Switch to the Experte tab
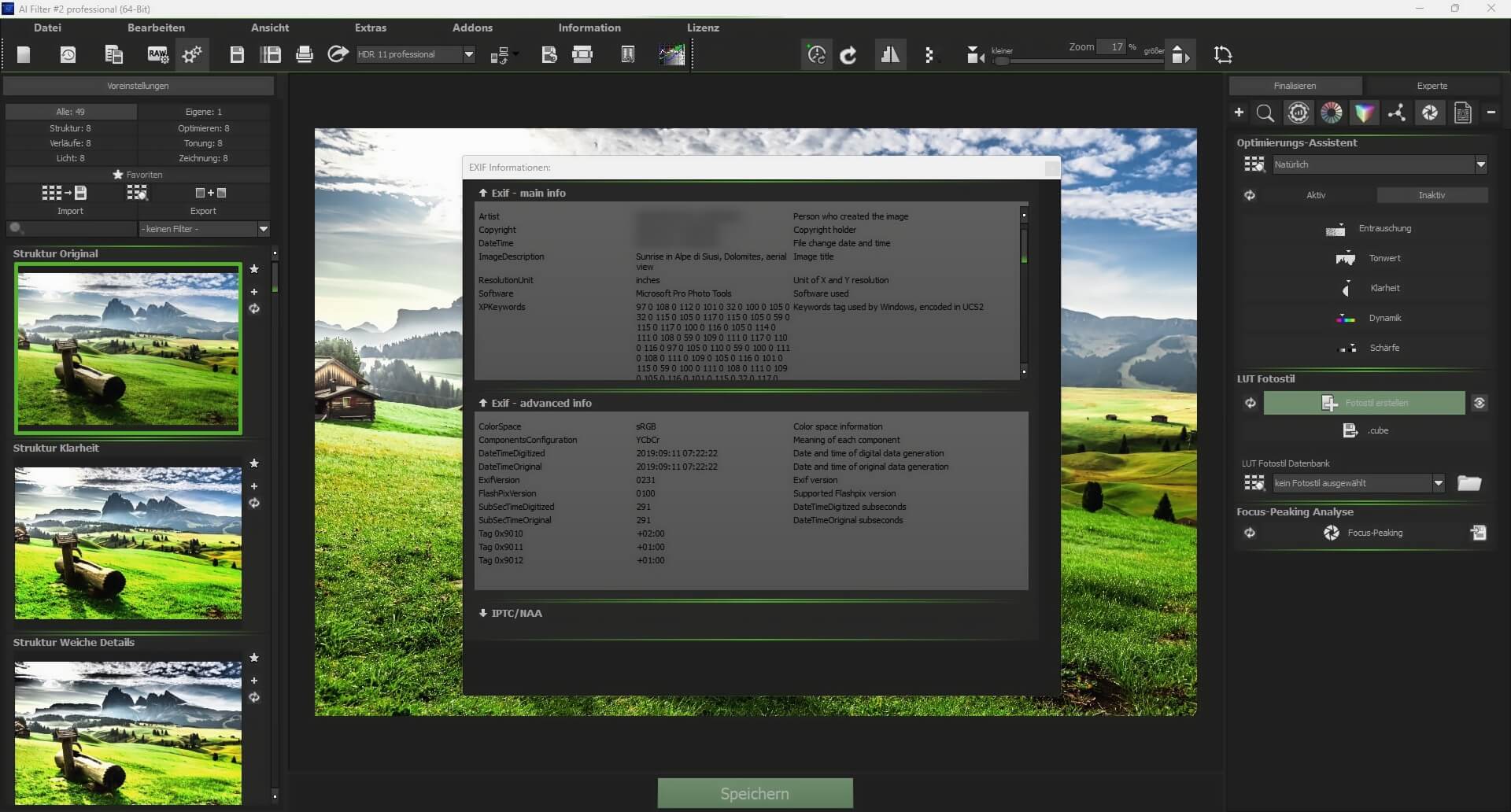This screenshot has width=1511, height=812. (1432, 85)
